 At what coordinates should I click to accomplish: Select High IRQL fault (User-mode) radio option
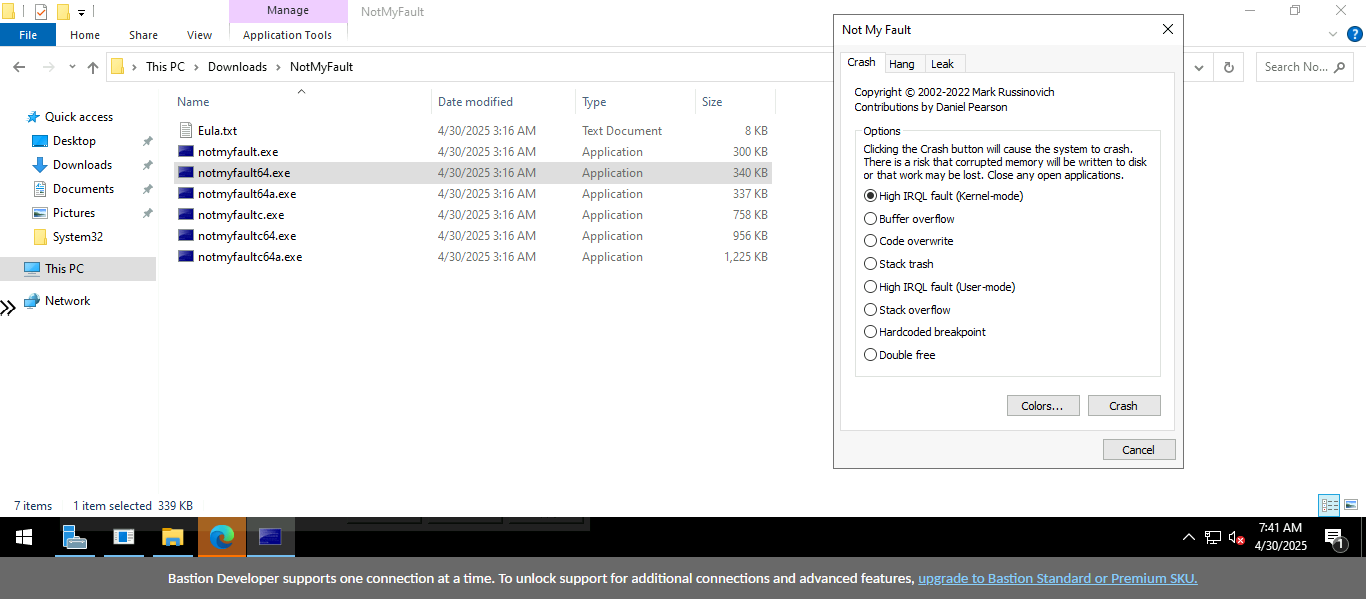coord(870,287)
